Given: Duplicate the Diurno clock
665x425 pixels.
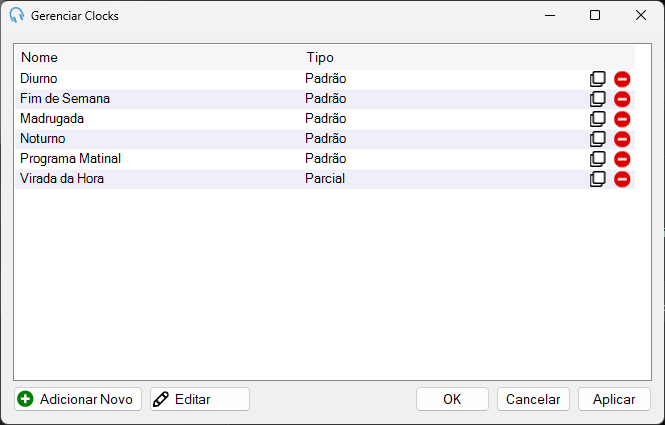Looking at the screenshot, I should tap(598, 79).
